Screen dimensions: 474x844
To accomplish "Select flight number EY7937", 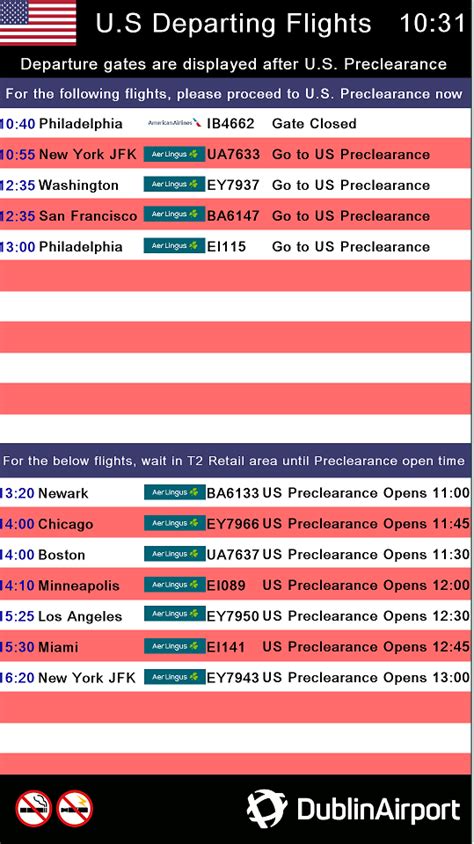I will click(x=233, y=185).
